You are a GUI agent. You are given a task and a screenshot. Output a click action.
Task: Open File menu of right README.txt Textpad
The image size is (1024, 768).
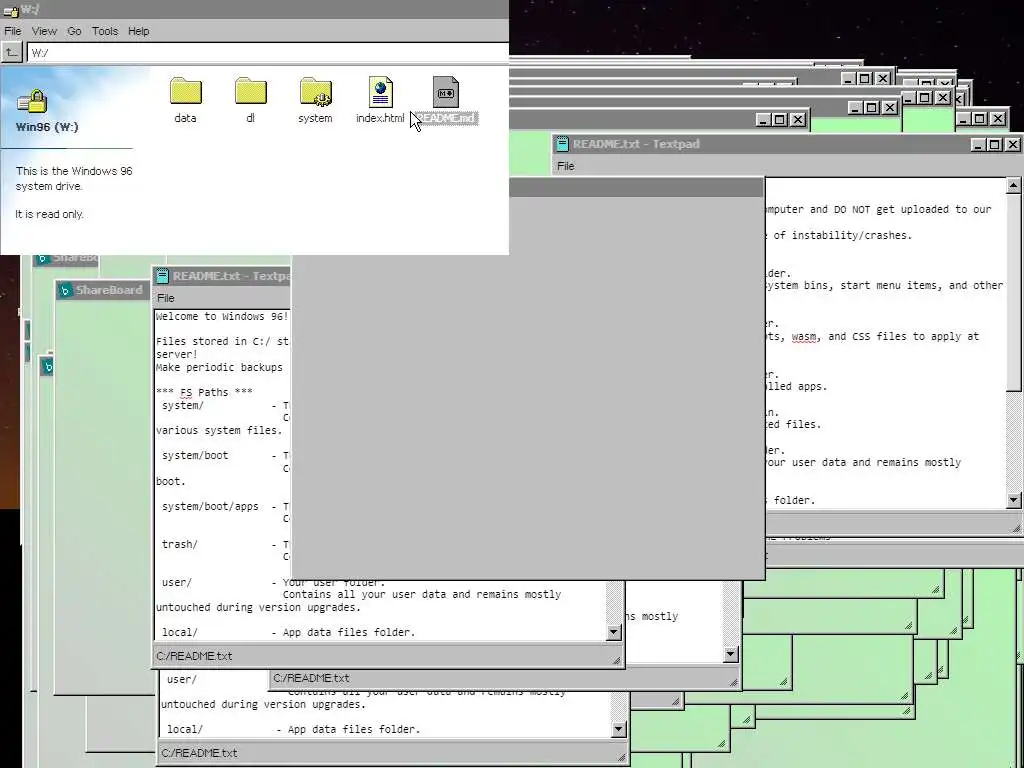click(566, 167)
